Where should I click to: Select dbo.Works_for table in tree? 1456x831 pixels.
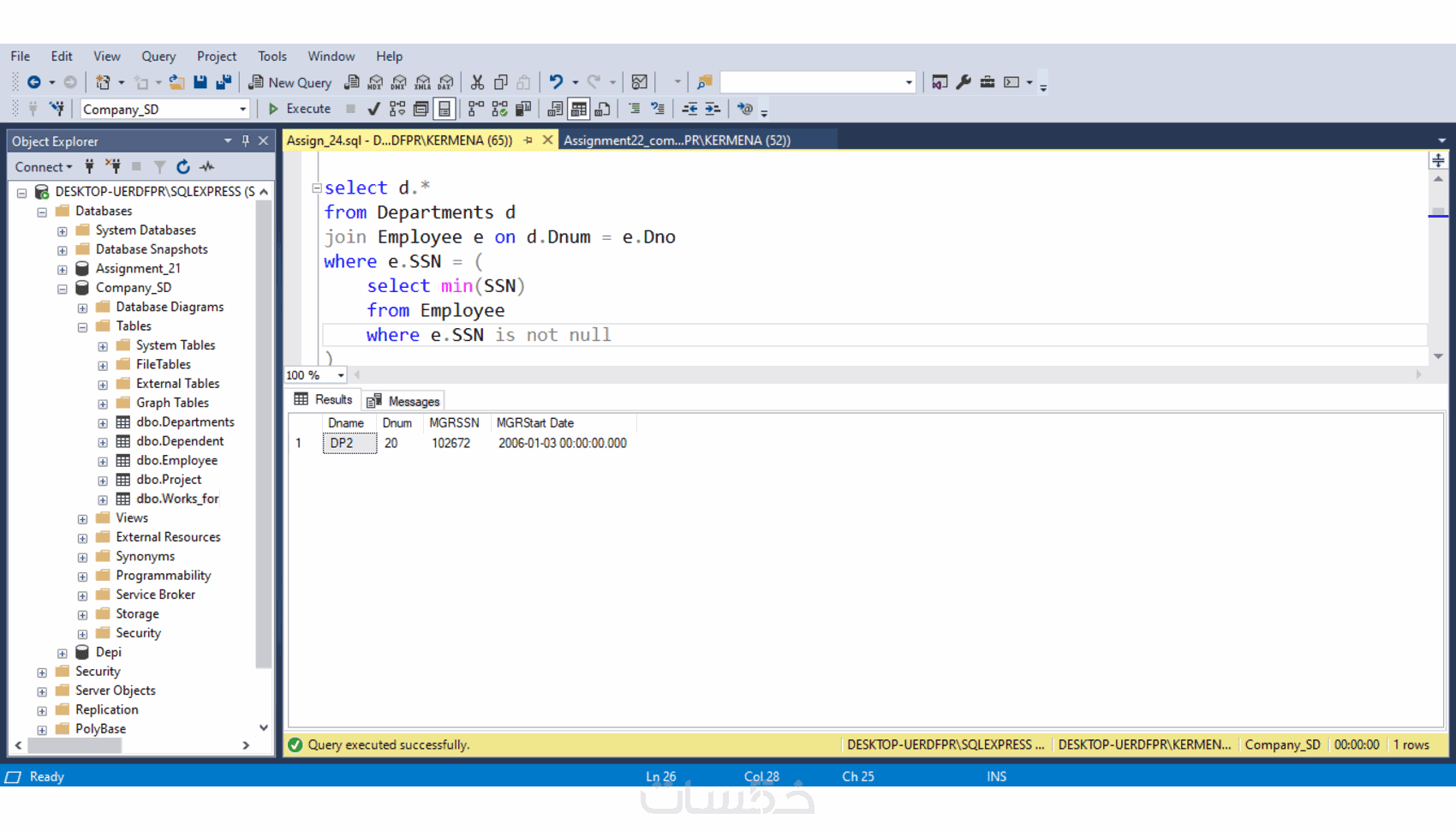pyautogui.click(x=177, y=499)
